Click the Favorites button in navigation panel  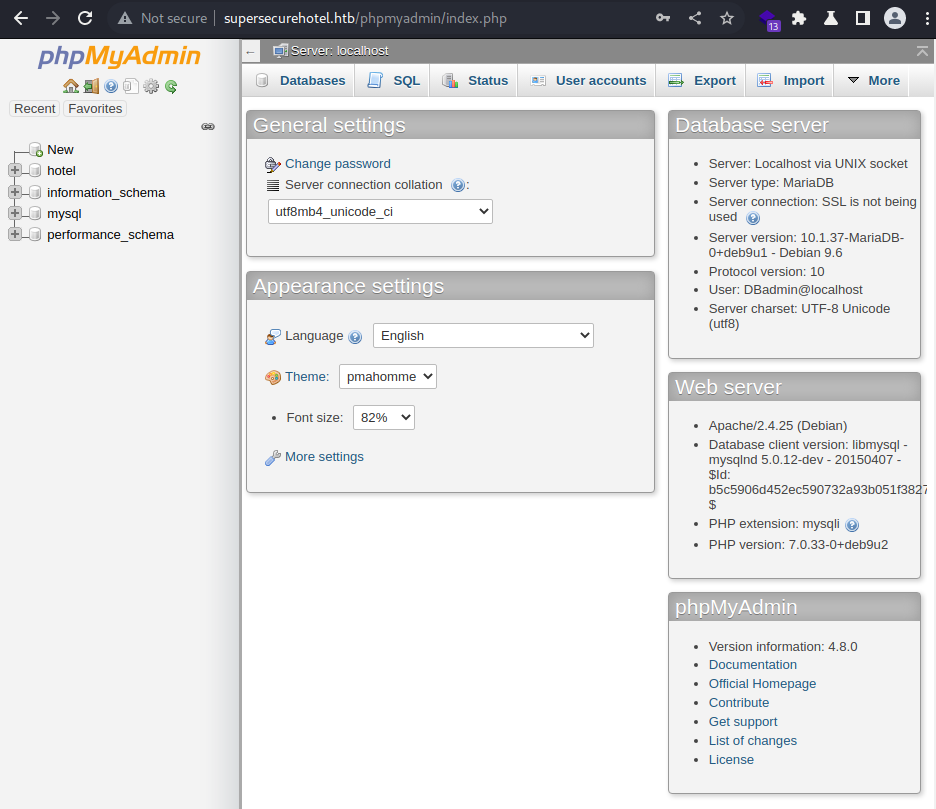point(95,109)
